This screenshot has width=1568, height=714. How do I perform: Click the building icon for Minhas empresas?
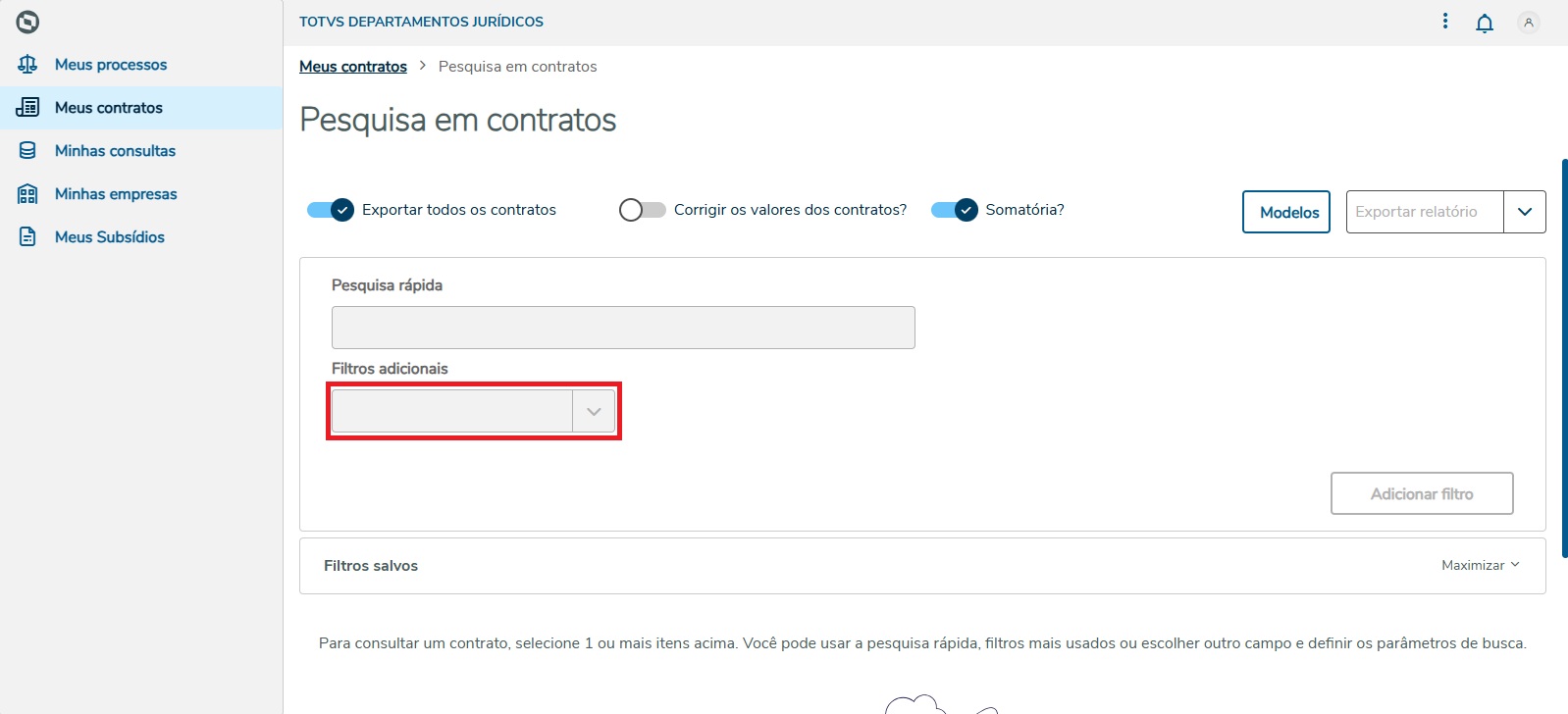click(x=27, y=194)
